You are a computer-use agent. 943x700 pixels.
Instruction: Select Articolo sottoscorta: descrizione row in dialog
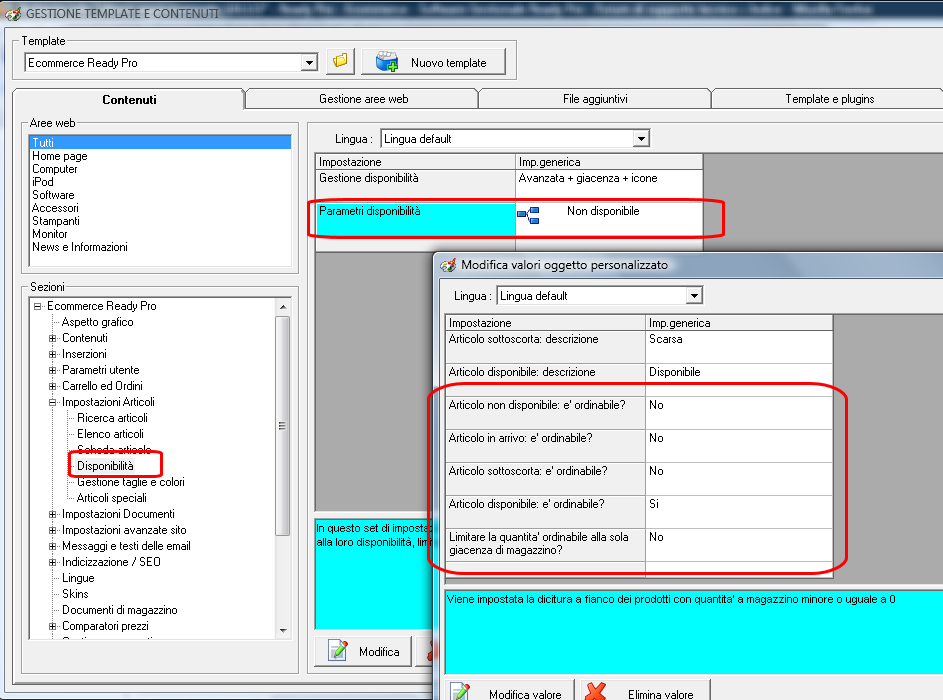coord(545,346)
